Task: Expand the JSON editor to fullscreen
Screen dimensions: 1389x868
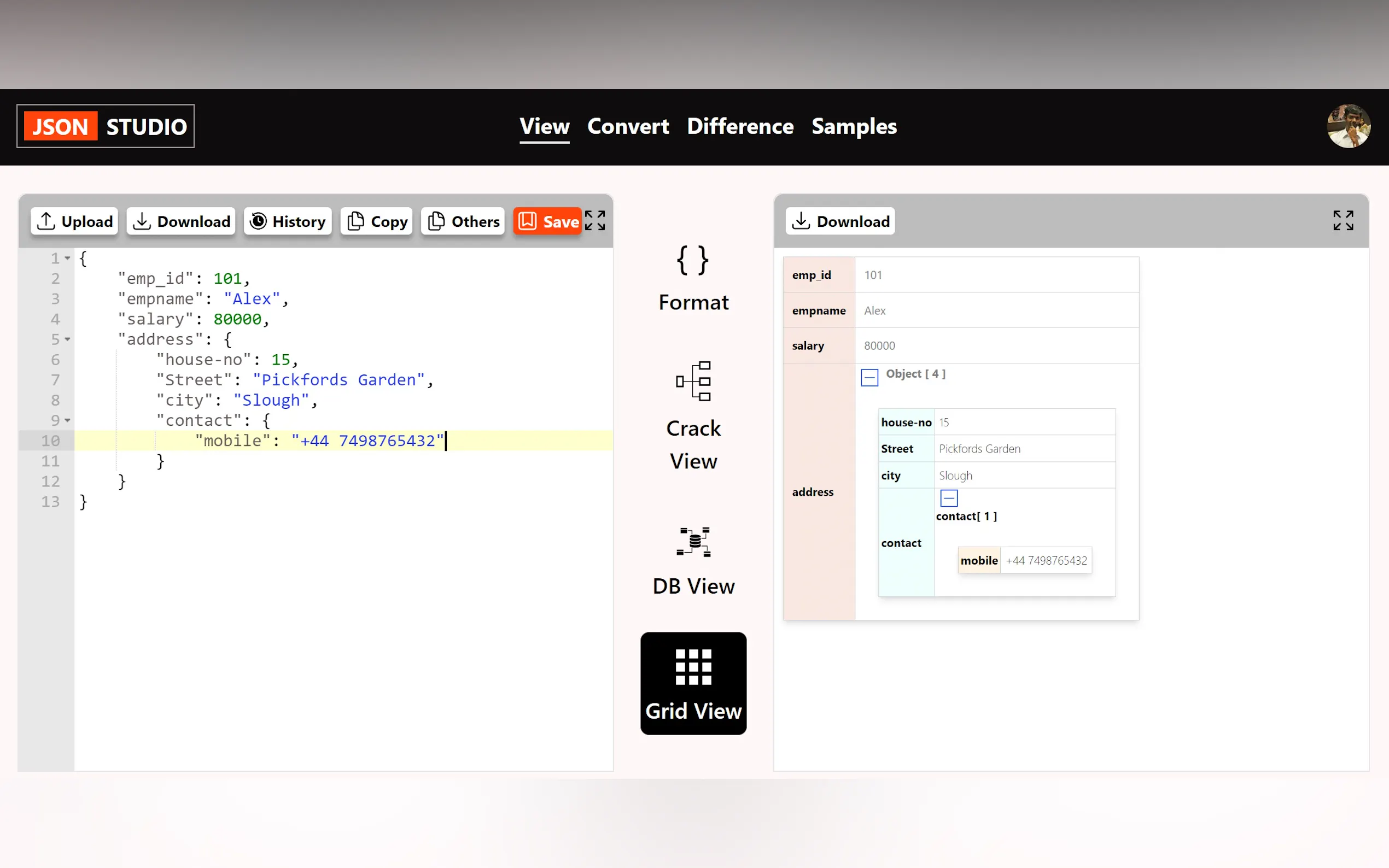Action: tap(595, 220)
